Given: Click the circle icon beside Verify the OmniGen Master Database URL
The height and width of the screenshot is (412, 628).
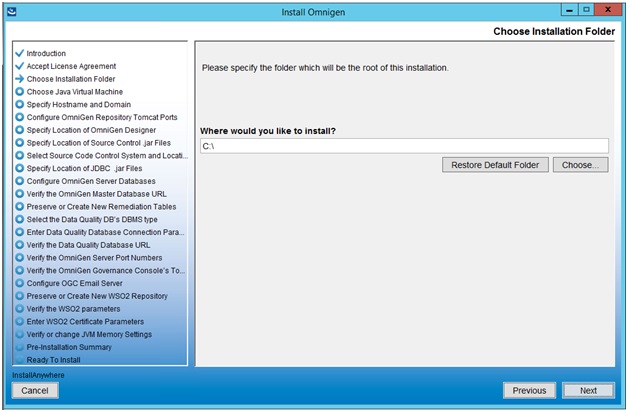Looking at the screenshot, I should [x=19, y=194].
